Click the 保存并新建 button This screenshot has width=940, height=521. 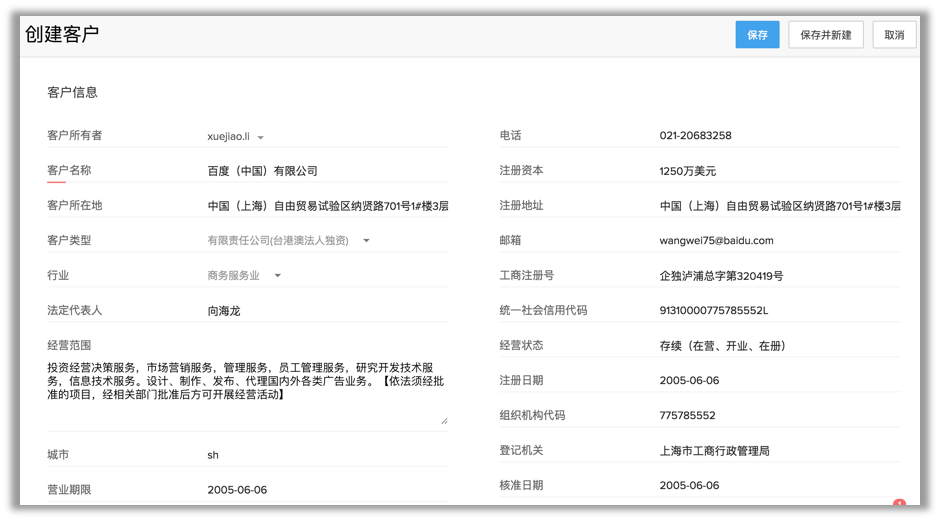(825, 35)
